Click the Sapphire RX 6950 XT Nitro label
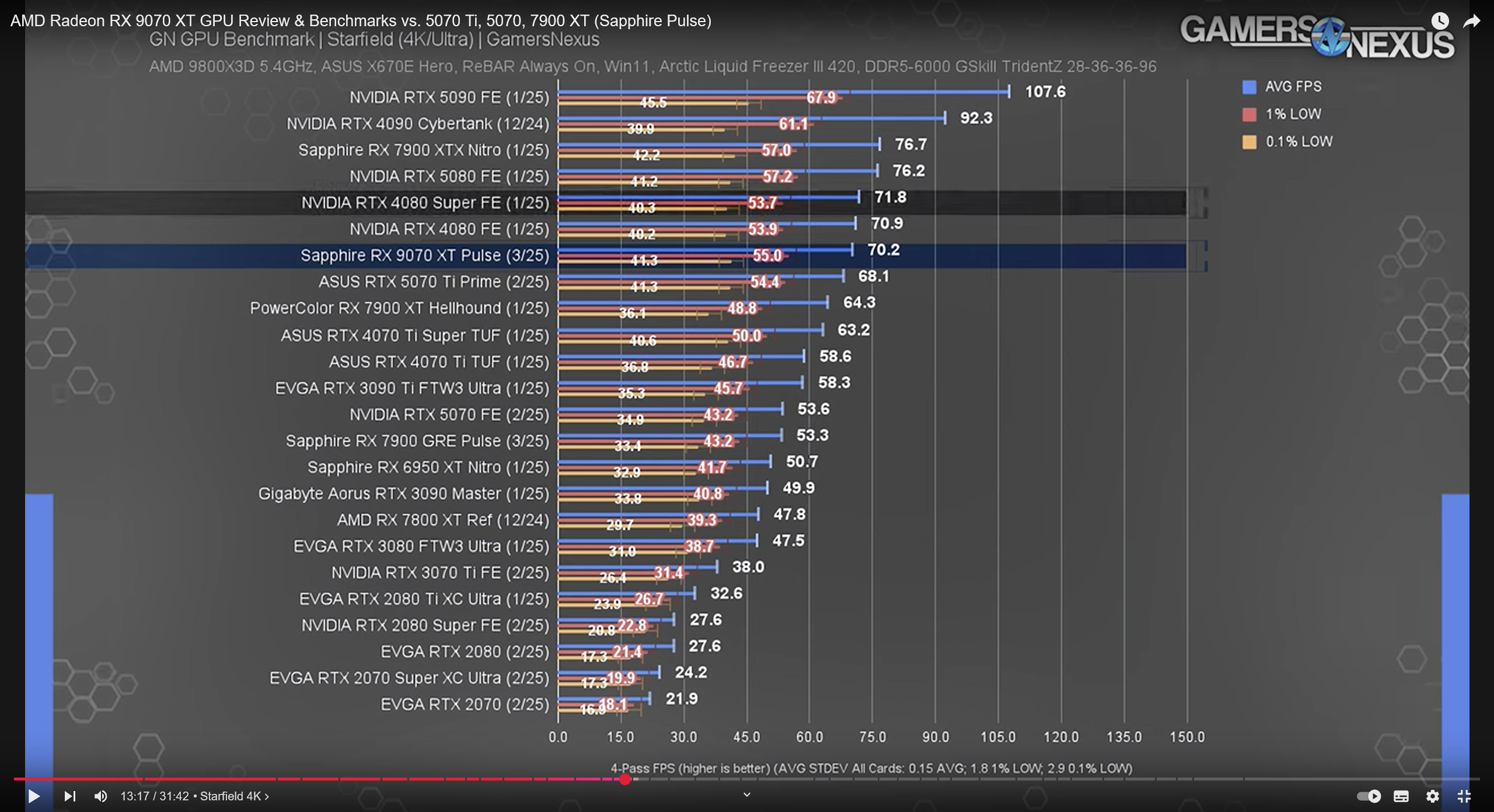The width and height of the screenshot is (1494, 812). (x=428, y=467)
